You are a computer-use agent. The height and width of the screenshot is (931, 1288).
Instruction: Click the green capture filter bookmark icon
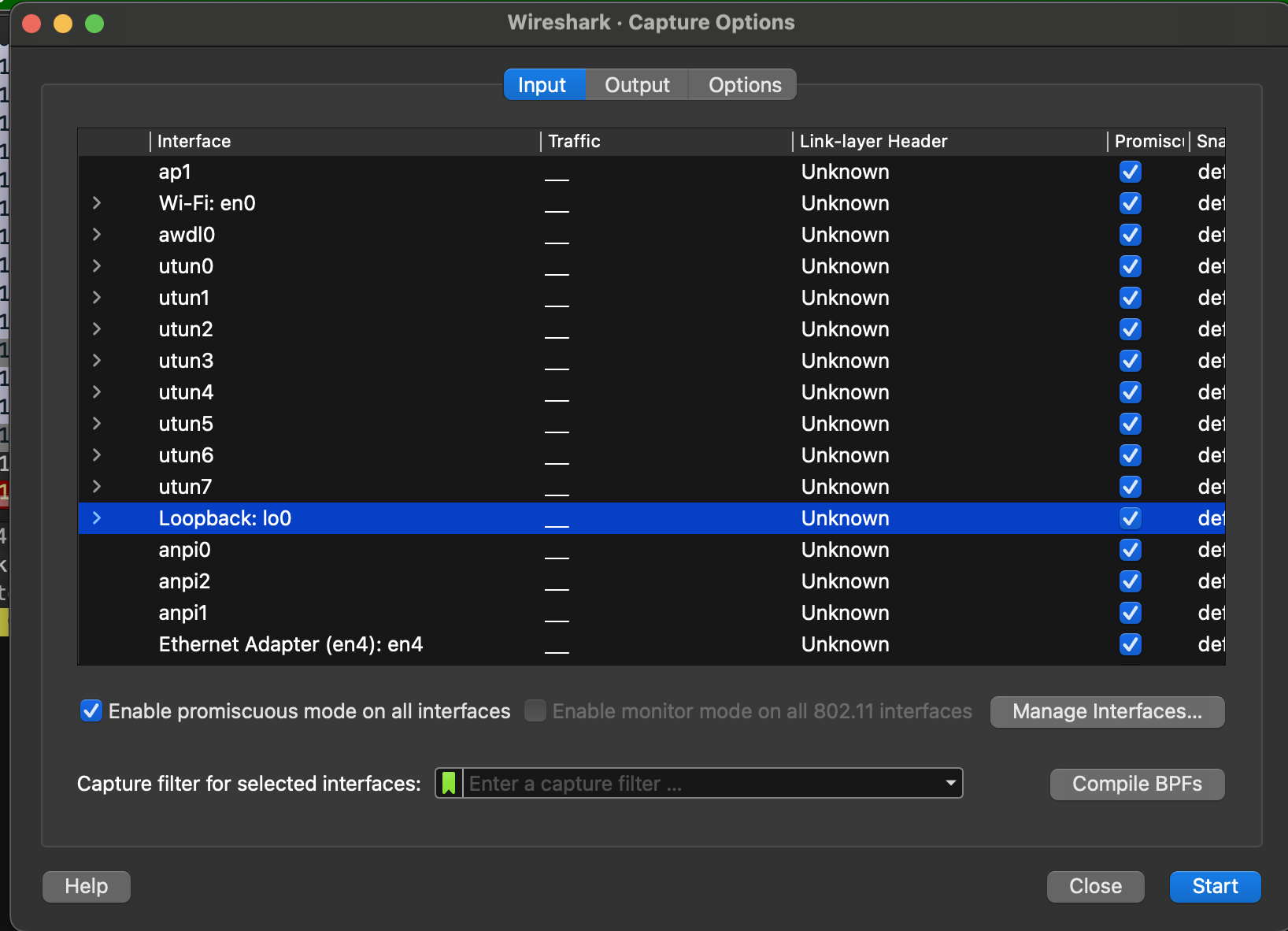point(449,783)
